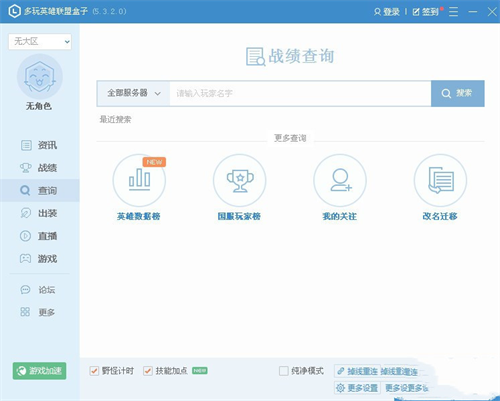Click the smiling avatar above 无角色

tap(40, 77)
